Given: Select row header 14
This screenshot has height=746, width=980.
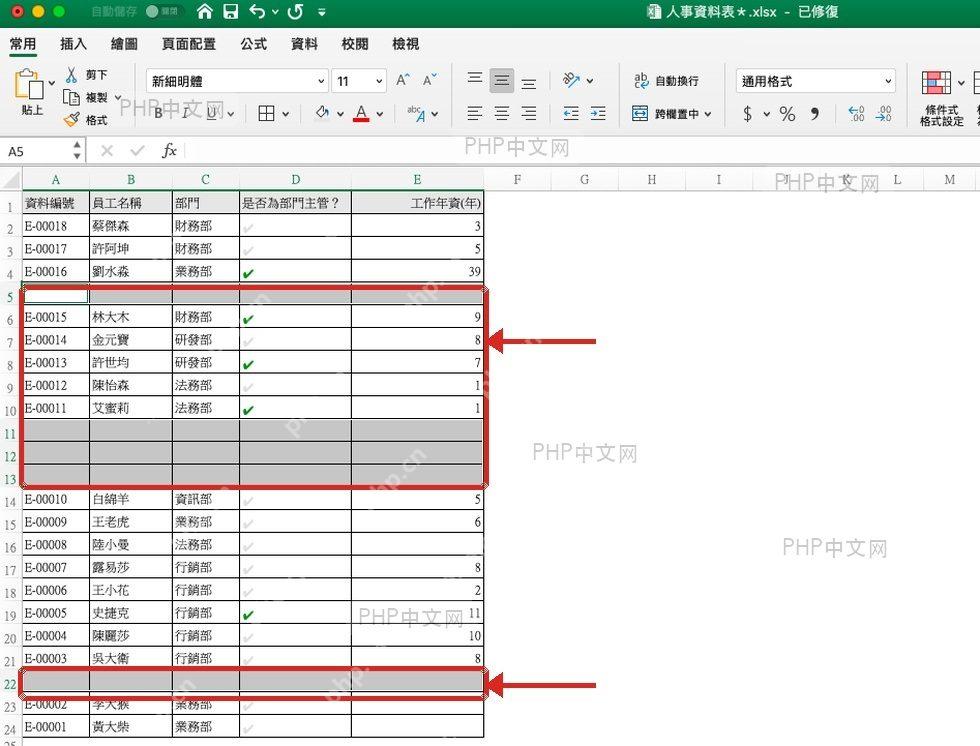Looking at the screenshot, I should pos(10,502).
